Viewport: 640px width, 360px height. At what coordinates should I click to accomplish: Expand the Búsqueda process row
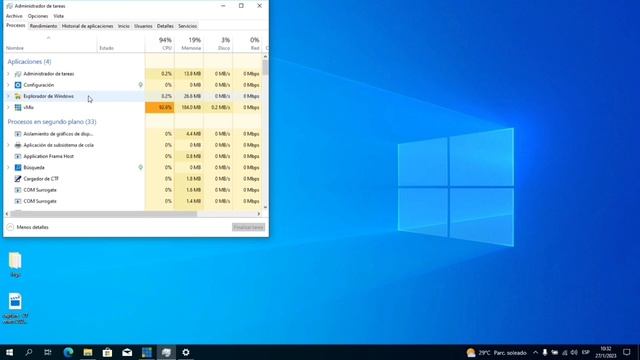[8, 167]
